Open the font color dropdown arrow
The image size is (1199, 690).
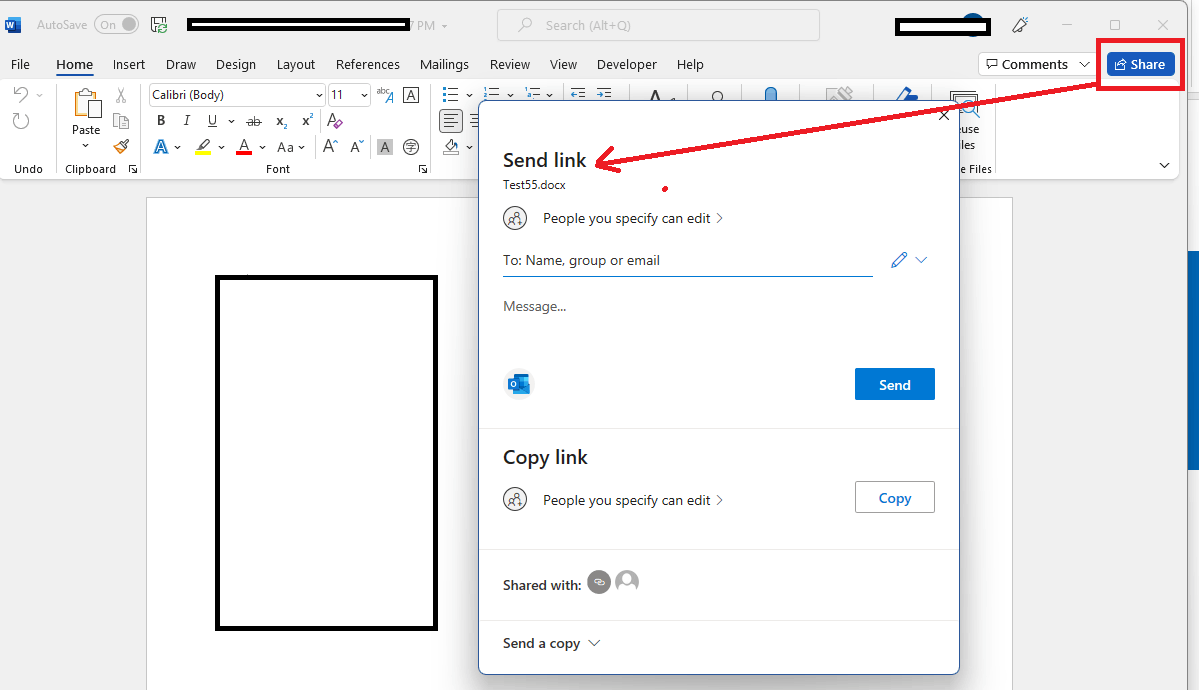[x=262, y=147]
